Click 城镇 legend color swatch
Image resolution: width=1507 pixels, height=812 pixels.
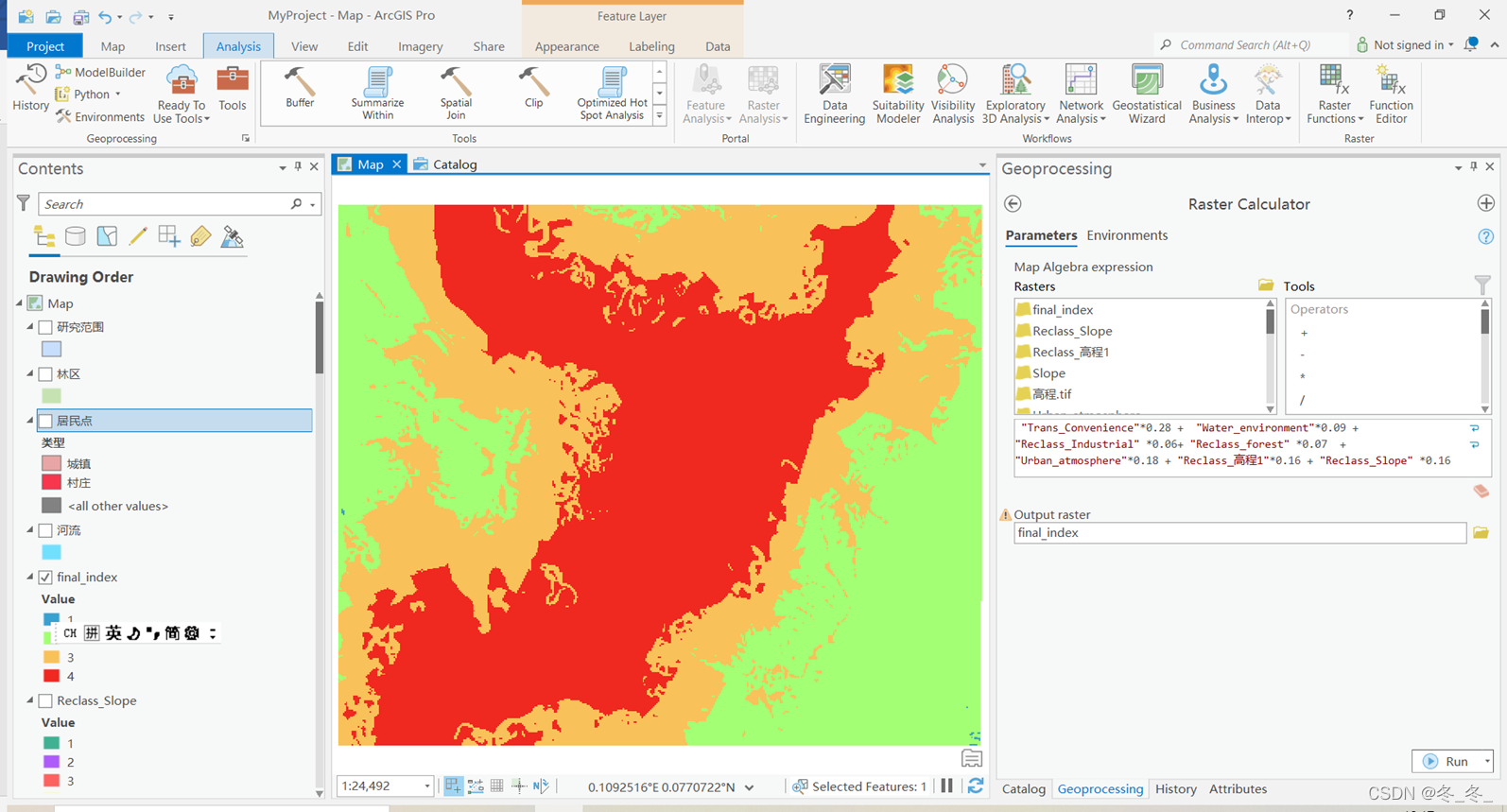pyautogui.click(x=52, y=463)
